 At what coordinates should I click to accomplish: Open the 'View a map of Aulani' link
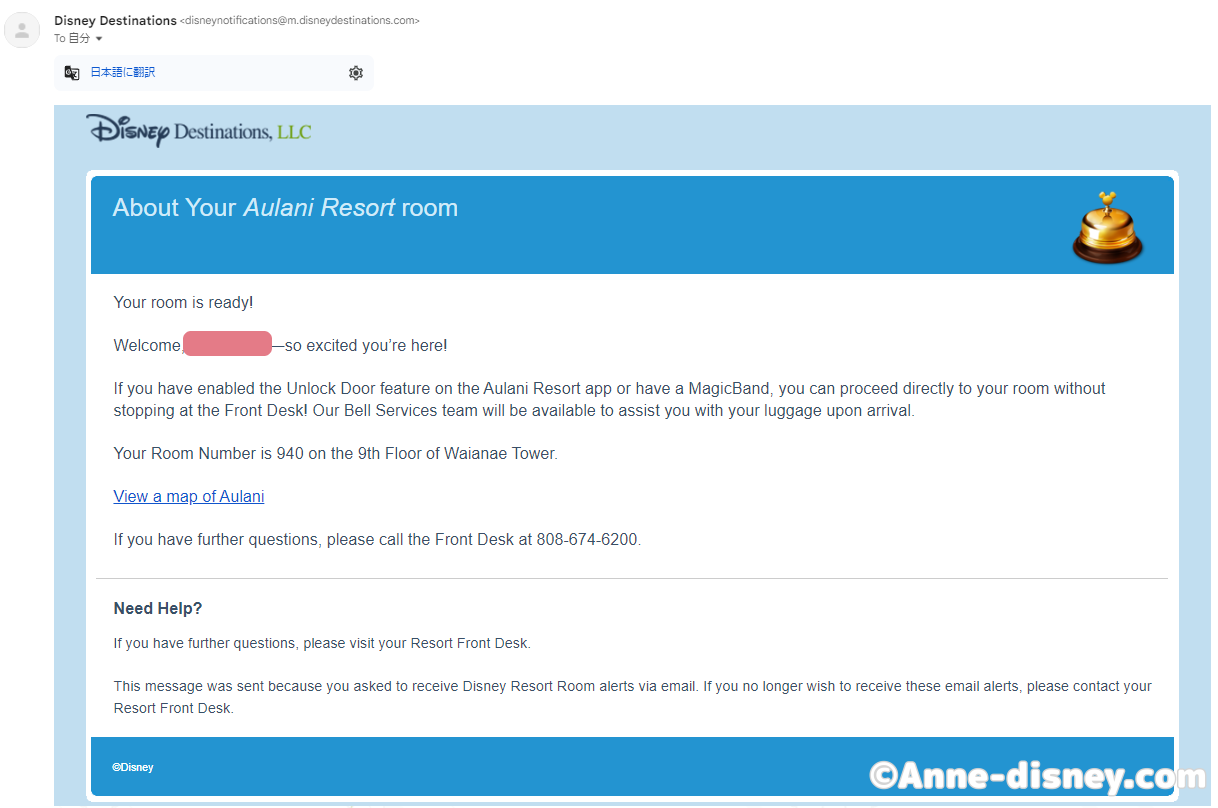click(189, 497)
